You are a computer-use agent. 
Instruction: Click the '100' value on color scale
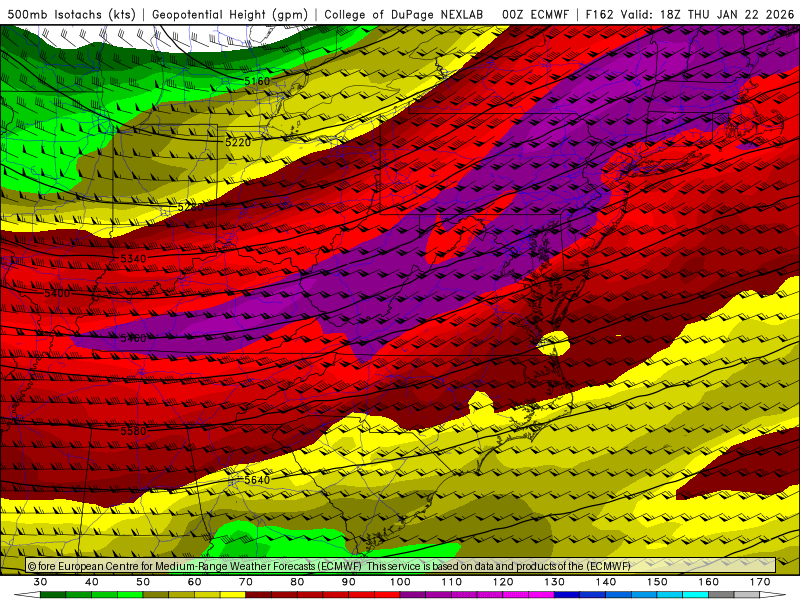400,582
